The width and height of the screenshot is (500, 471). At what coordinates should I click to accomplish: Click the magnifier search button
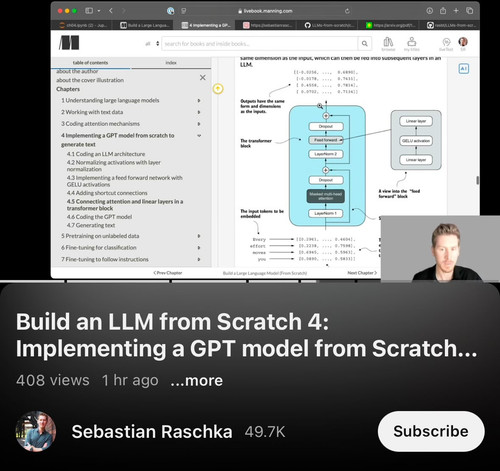coord(365,44)
